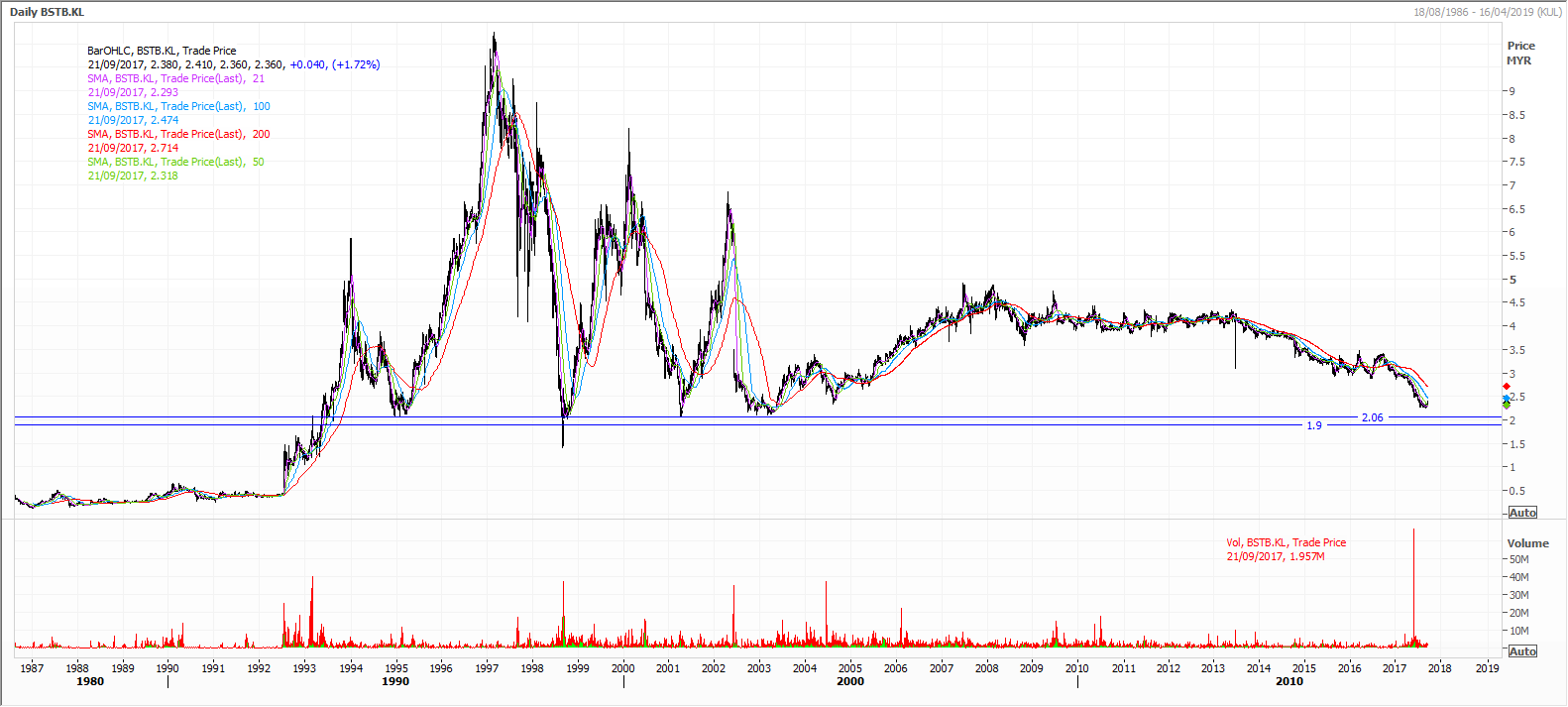The image size is (1568, 707).
Task: Click the 2017 tall volume spike bar
Action: (x=1413, y=585)
